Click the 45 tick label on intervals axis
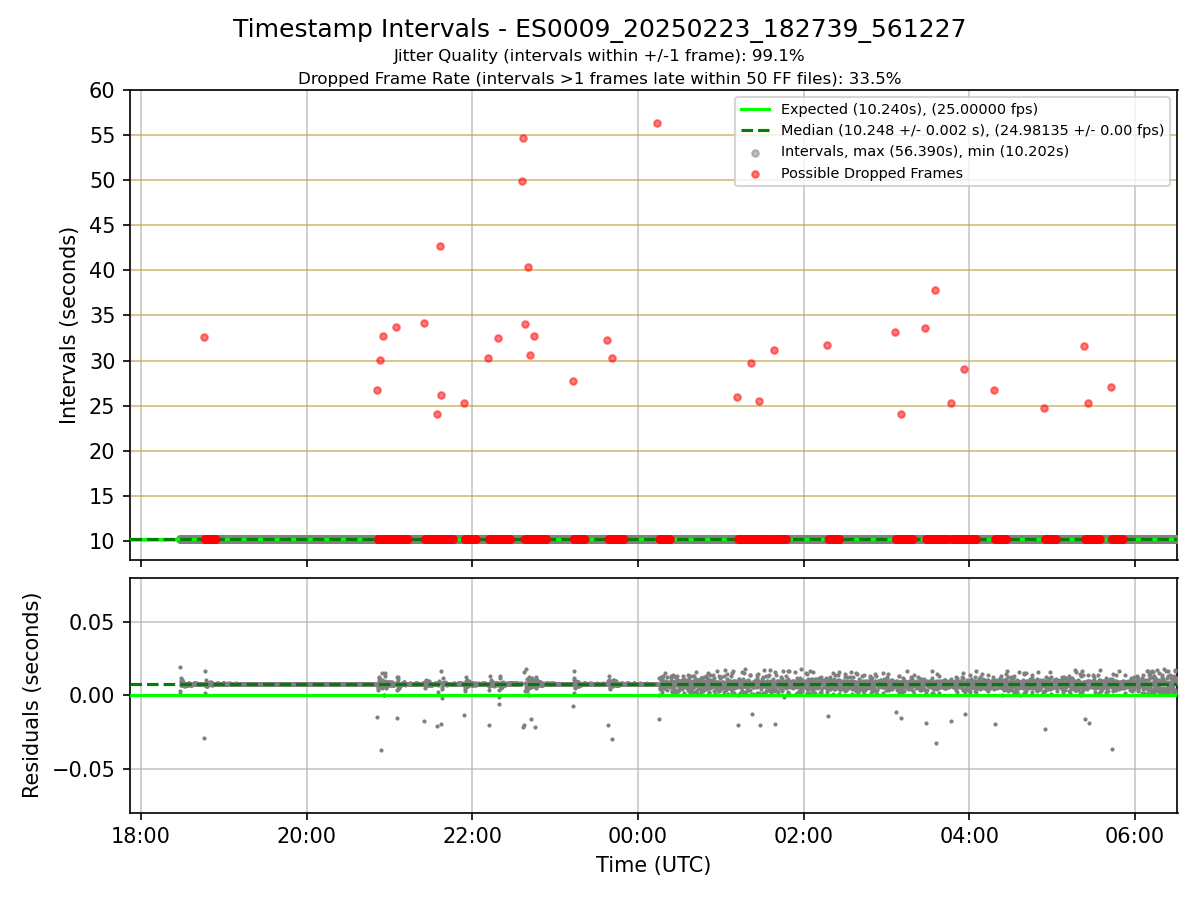The height and width of the screenshot is (900, 1200). [x=104, y=225]
